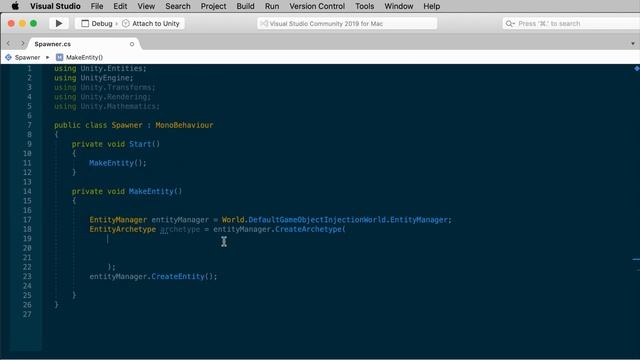Click the Visual Studio Community status field
Viewport: 640px width, 360px height.
coord(347,24)
